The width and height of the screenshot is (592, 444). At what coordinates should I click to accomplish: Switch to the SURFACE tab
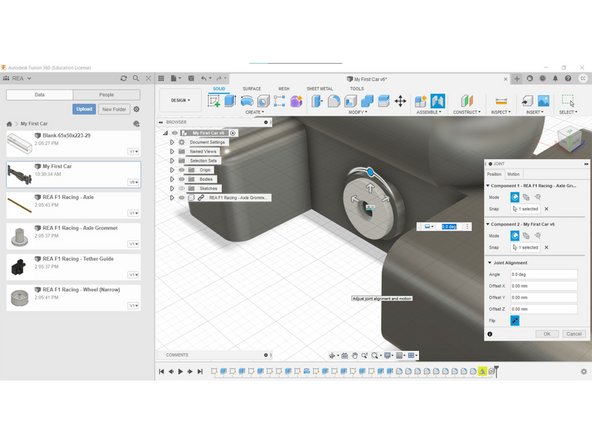pos(252,89)
